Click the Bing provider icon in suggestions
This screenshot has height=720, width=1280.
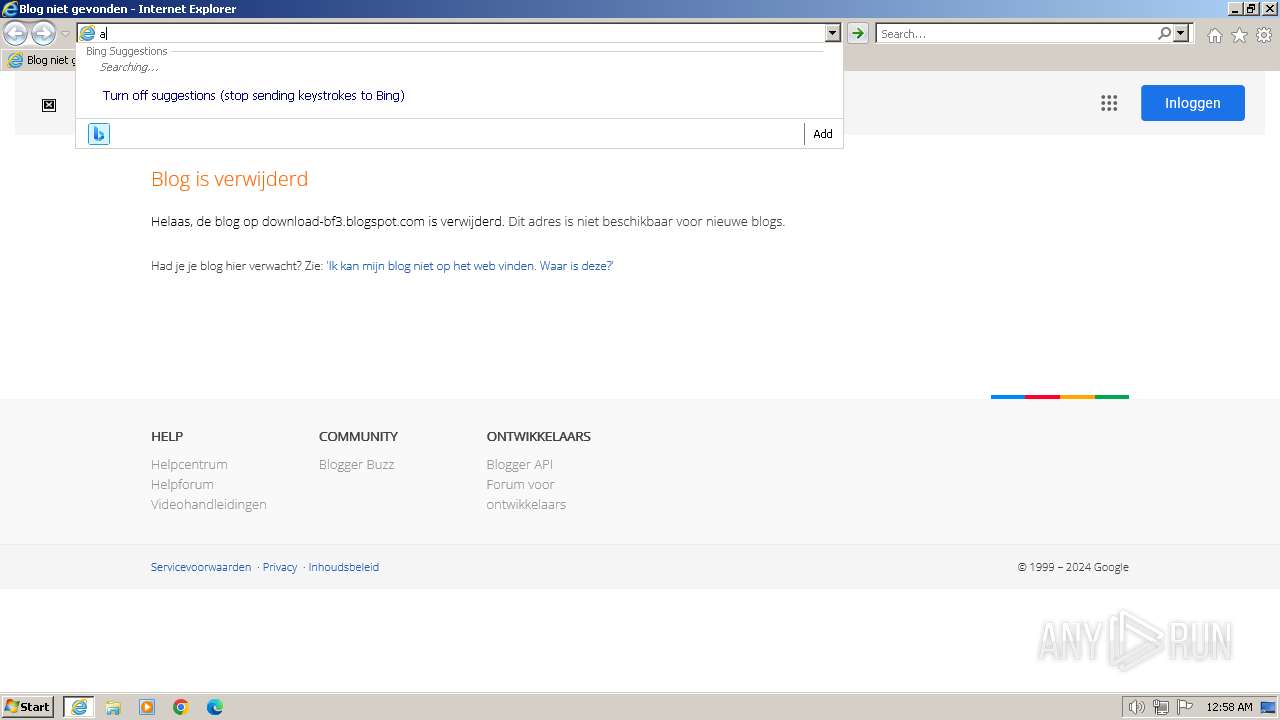pyautogui.click(x=98, y=134)
